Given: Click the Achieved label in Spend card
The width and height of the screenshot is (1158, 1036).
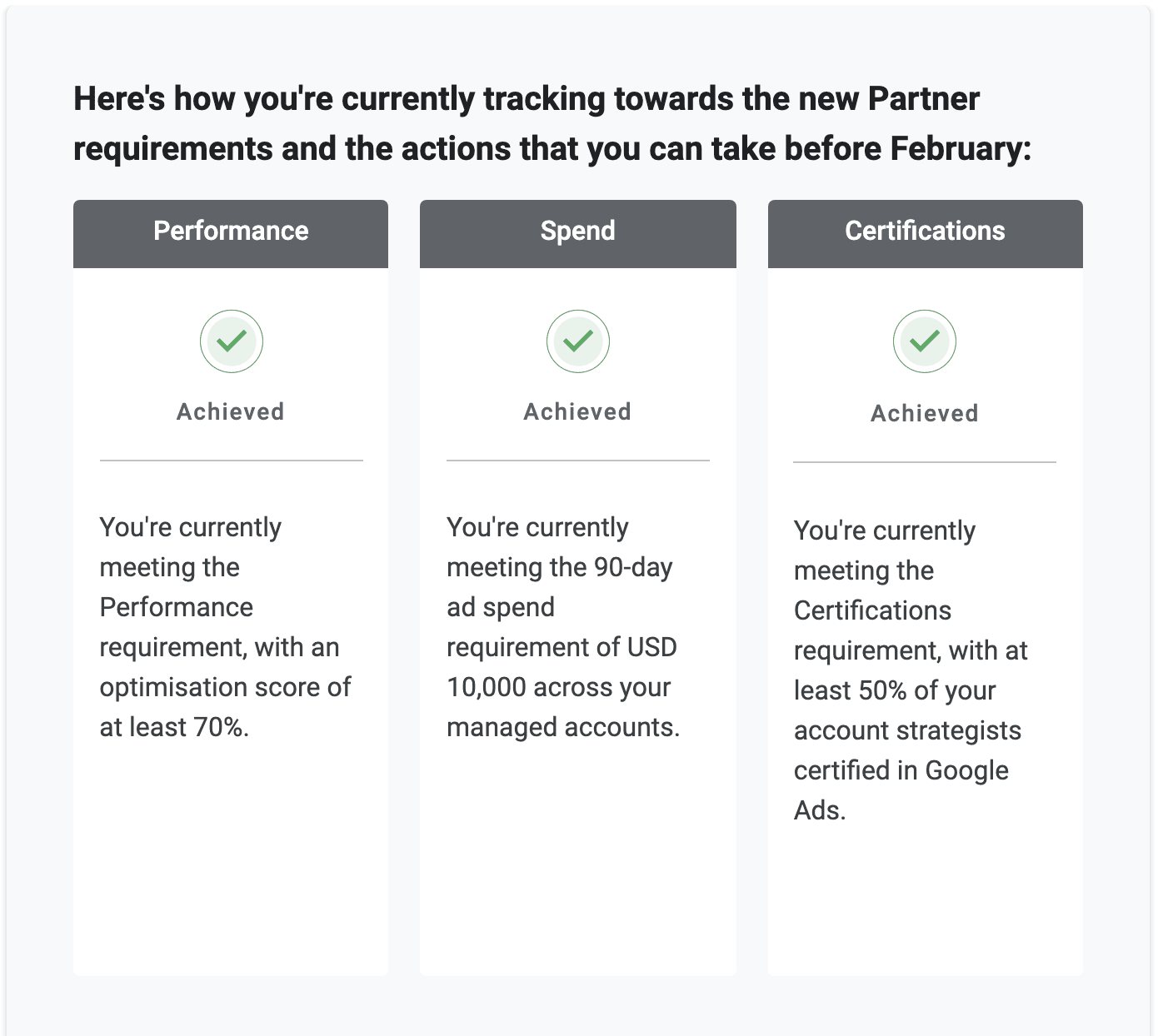Looking at the screenshot, I should (577, 411).
